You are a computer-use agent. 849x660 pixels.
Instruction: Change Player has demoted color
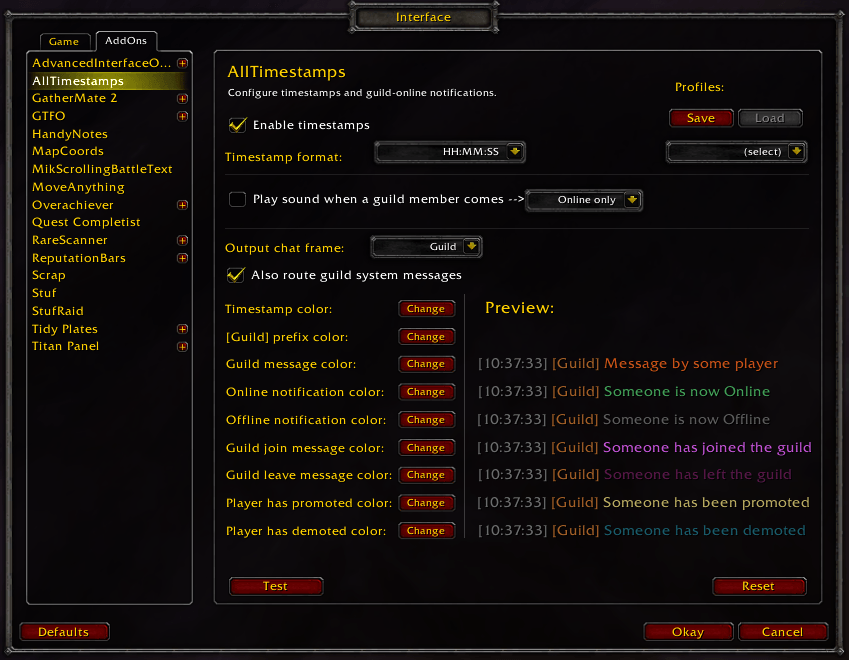point(426,531)
